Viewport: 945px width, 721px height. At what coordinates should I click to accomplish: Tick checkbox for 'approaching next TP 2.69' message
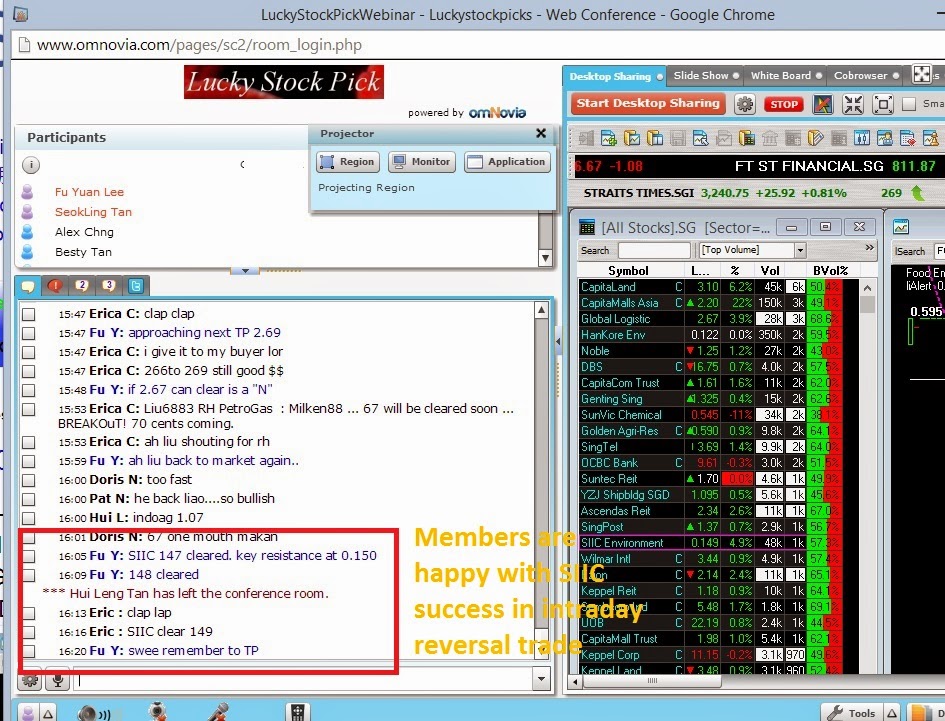coord(28,333)
